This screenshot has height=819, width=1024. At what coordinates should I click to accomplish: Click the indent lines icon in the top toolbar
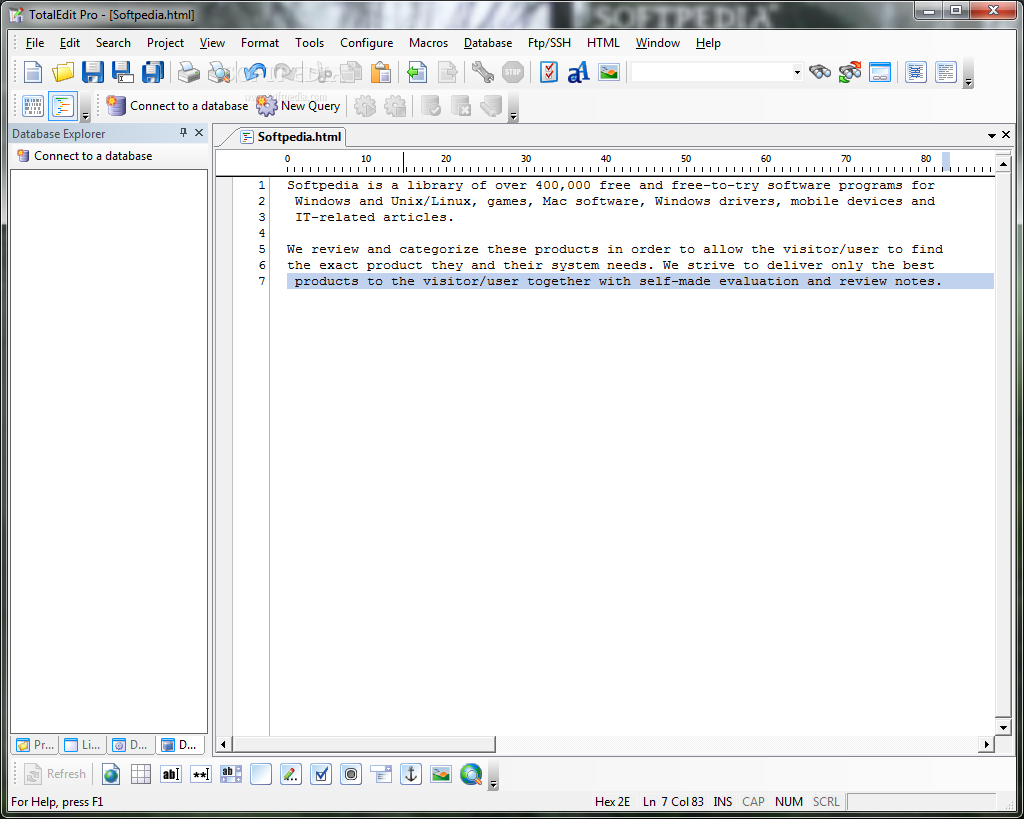[x=916, y=72]
